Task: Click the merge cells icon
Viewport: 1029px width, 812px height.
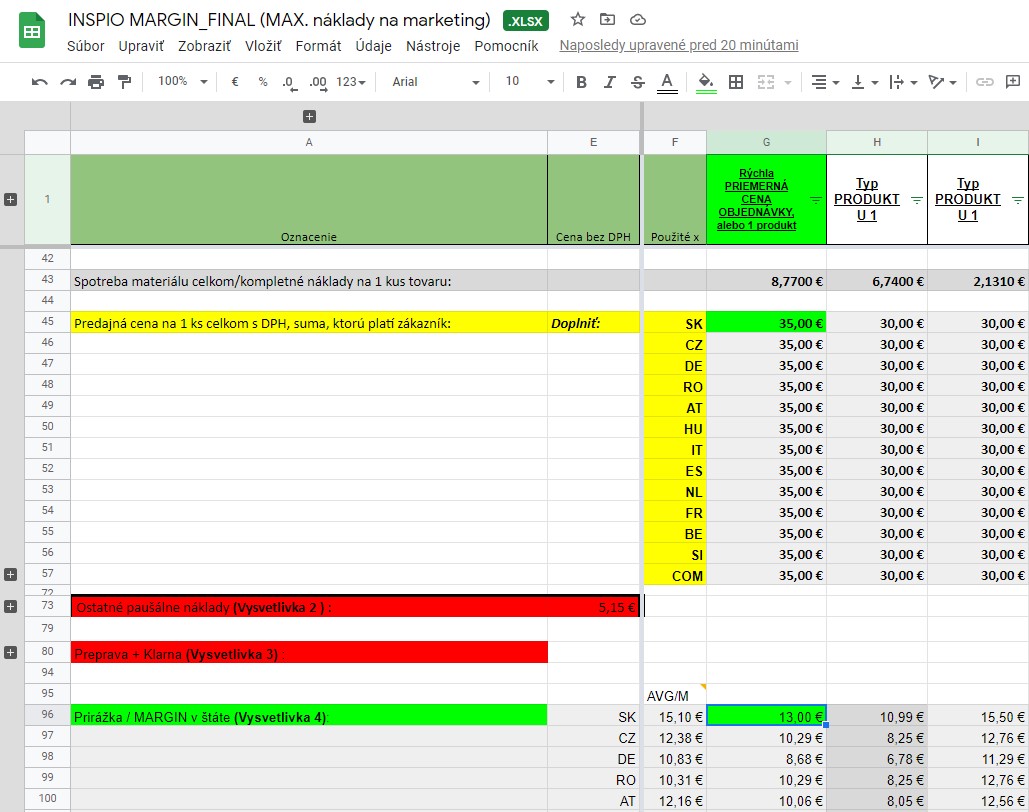Action: pyautogui.click(x=766, y=82)
